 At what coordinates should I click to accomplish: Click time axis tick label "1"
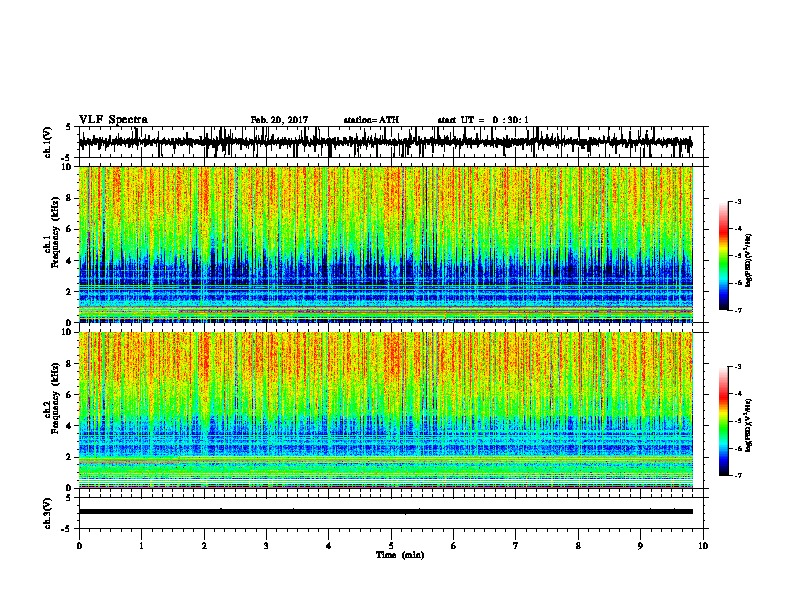[x=141, y=546]
